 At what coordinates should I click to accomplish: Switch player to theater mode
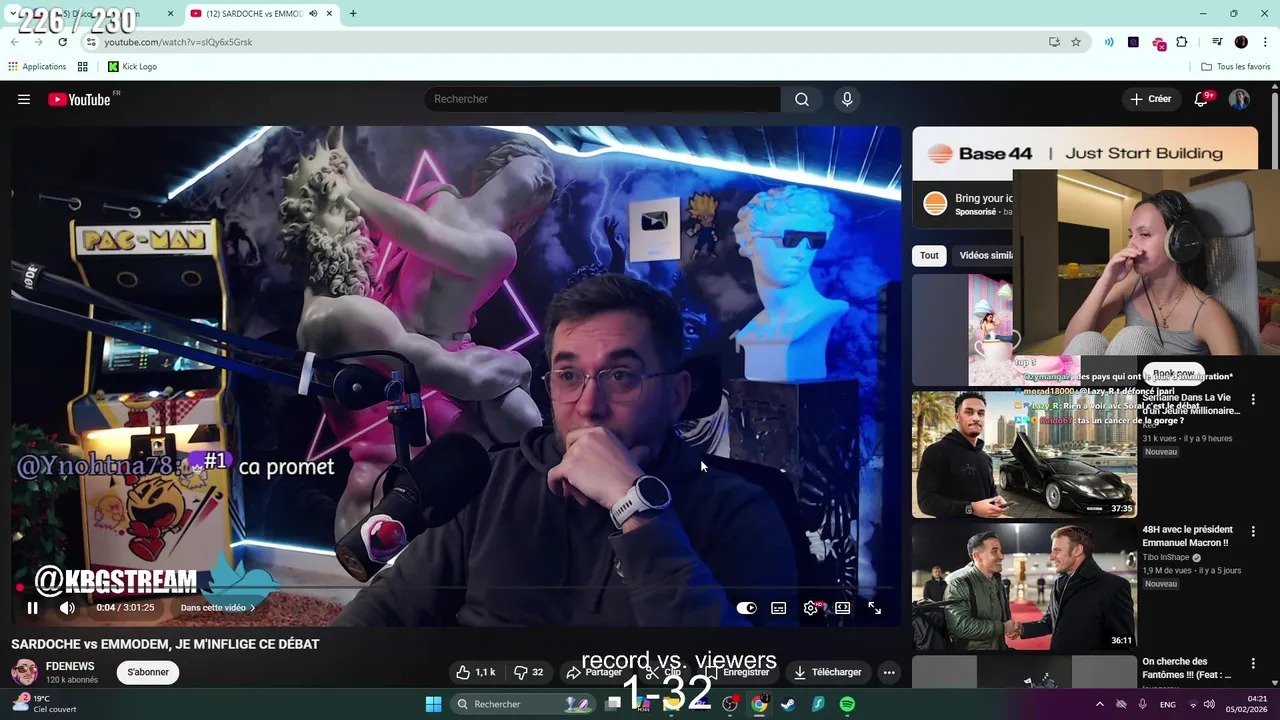[843, 607]
